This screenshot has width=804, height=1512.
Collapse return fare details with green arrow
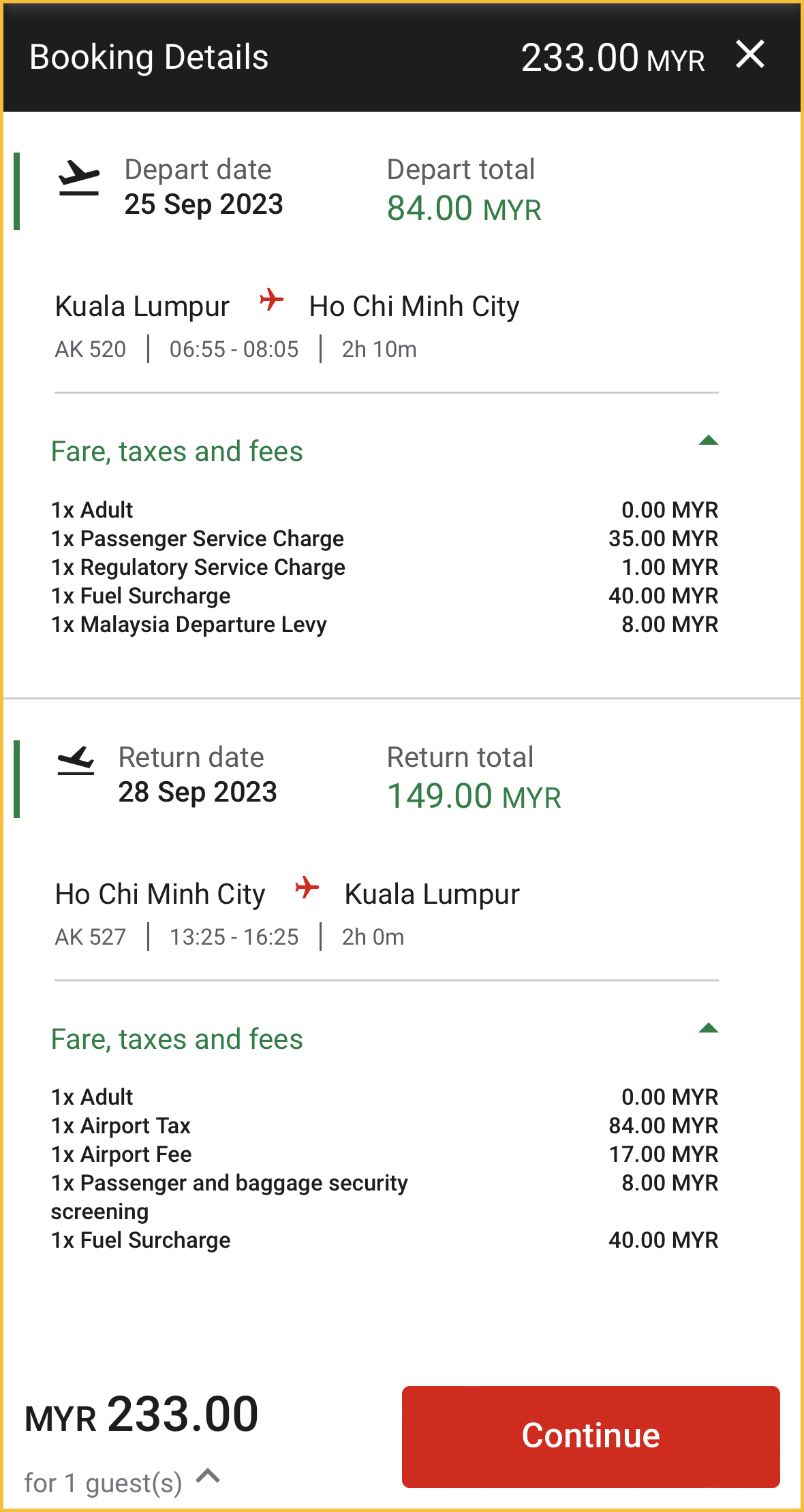(708, 1028)
